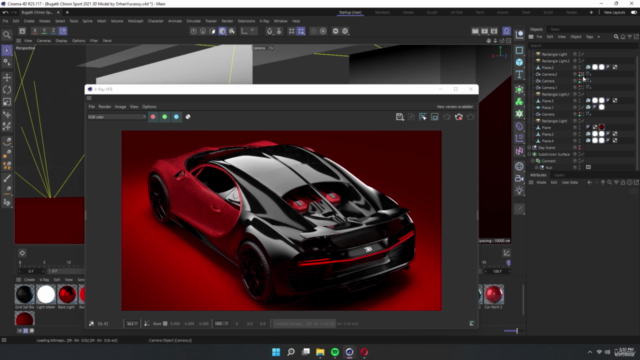This screenshot has height=360, width=640.
Task: Toggle green channel in V-Ray VFB
Action: click(x=164, y=117)
